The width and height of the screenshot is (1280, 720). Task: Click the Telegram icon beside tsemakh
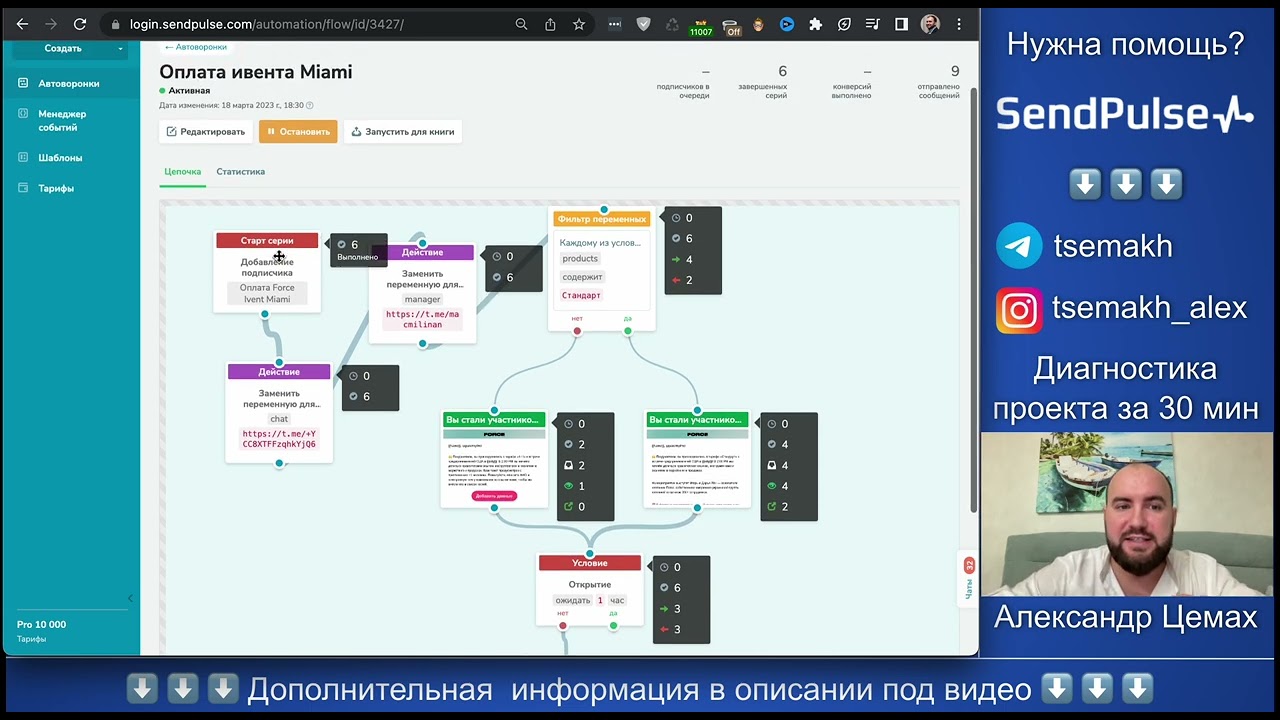pos(1019,246)
